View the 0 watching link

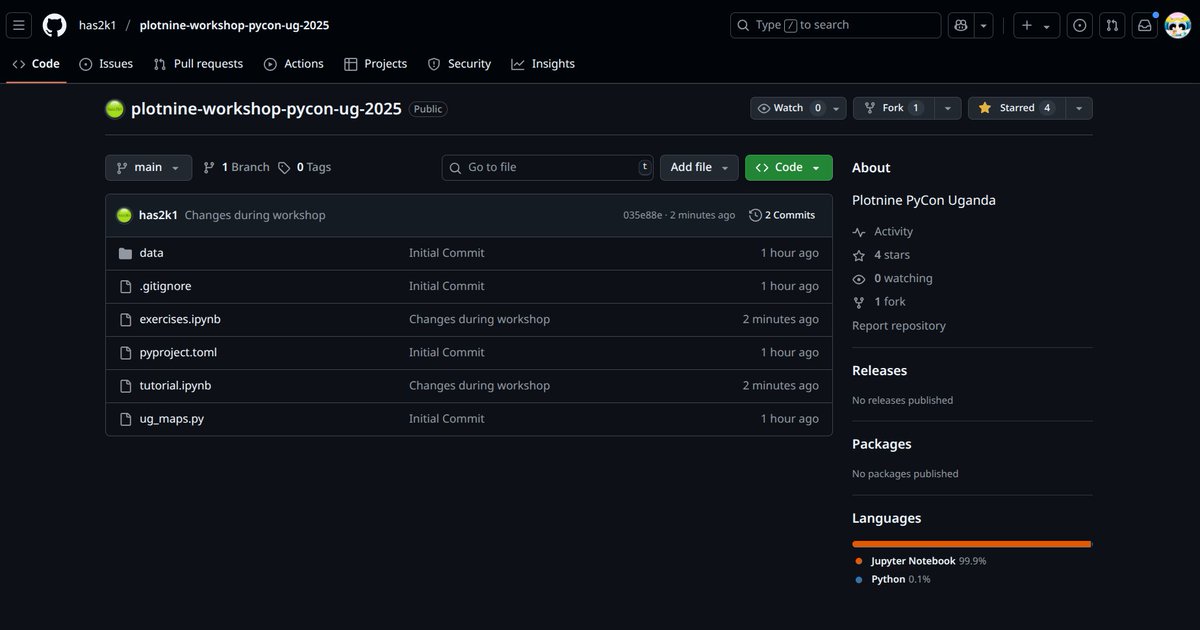click(892, 278)
